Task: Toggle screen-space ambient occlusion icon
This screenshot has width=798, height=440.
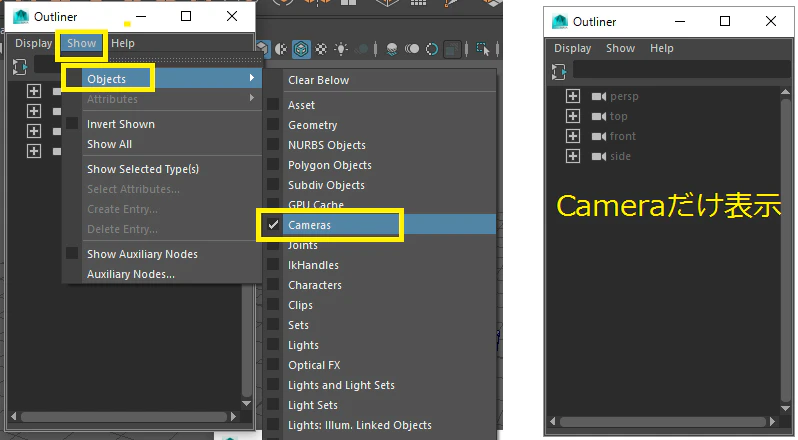Action: pyautogui.click(x=392, y=49)
